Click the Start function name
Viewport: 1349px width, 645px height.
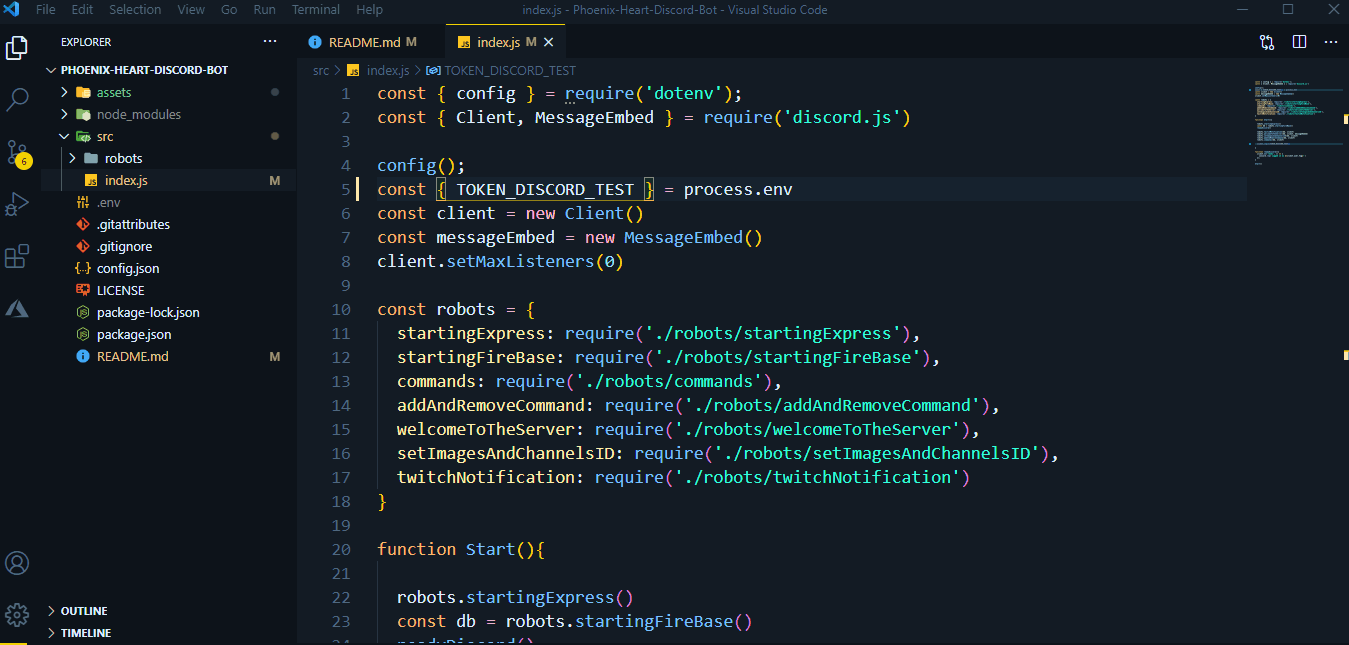(490, 549)
